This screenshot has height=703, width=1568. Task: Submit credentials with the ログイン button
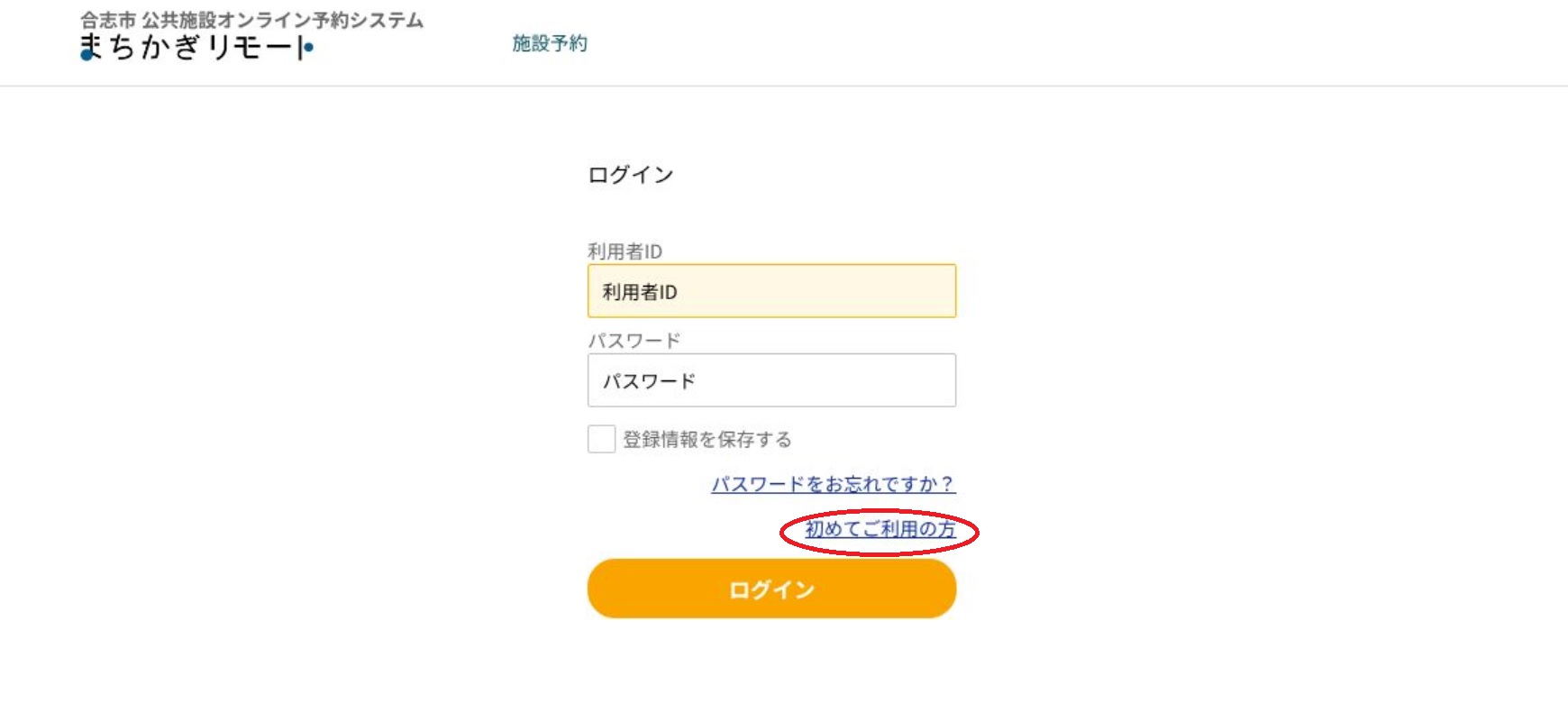(771, 590)
